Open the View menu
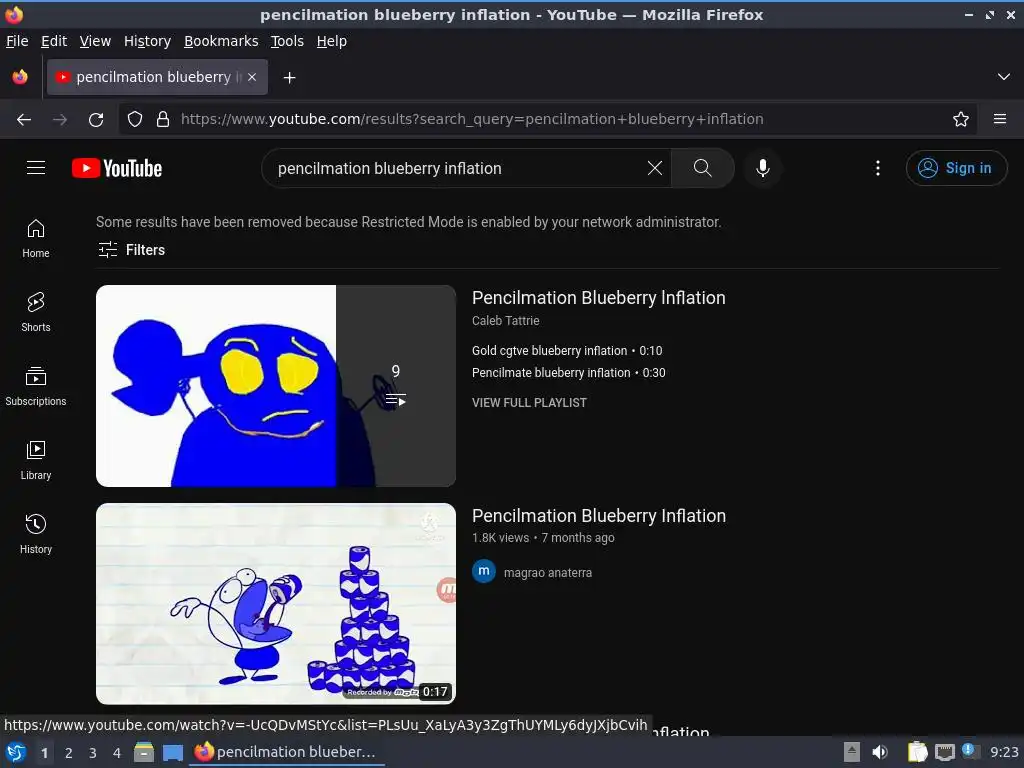The image size is (1024, 768). (x=95, y=41)
